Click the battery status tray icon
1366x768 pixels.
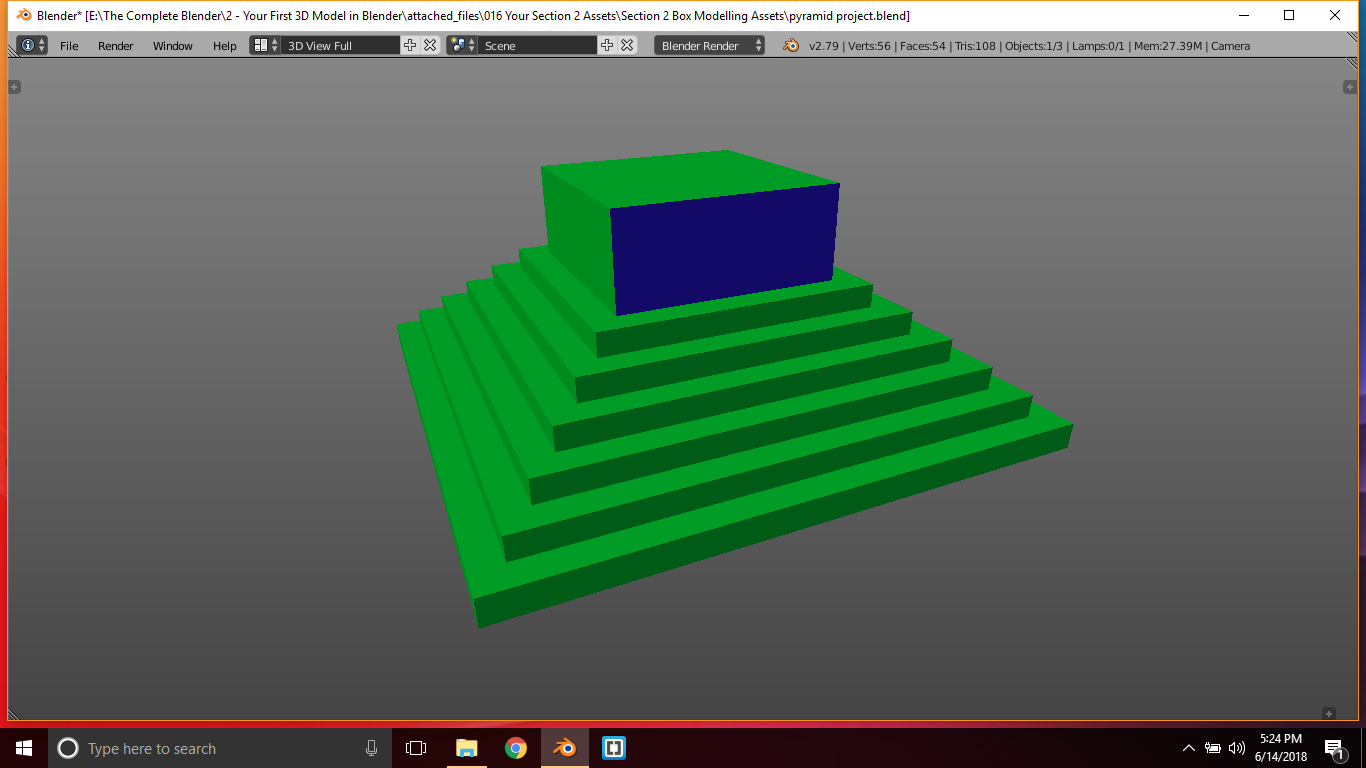pos(1213,748)
